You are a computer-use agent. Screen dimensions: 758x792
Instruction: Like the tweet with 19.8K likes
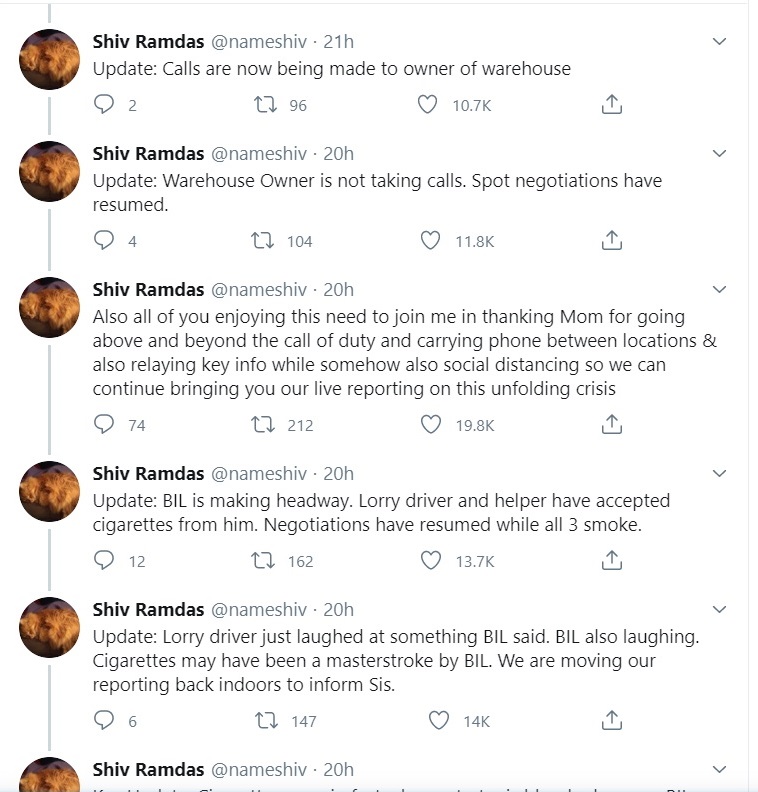pos(431,424)
